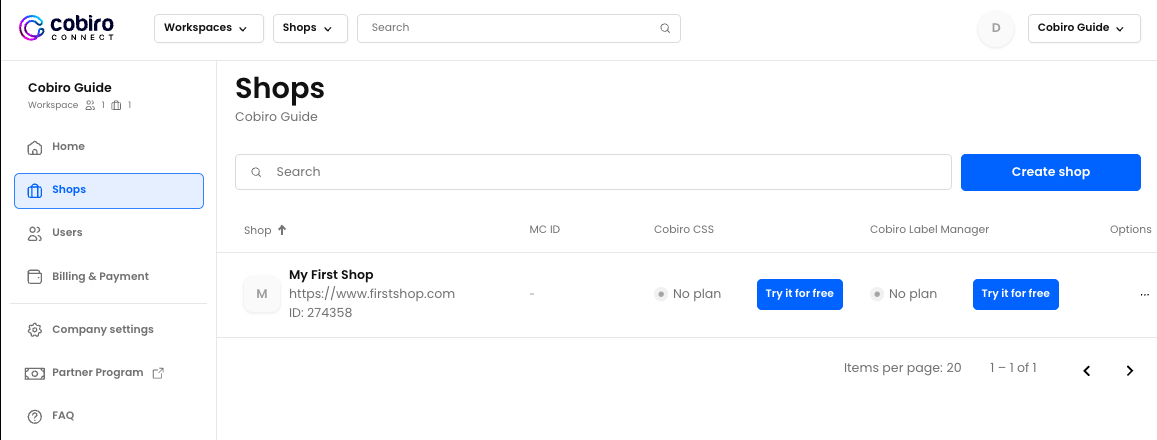Click the Partner Program money icon
Screen dimensions: 1157x440
point(34,373)
